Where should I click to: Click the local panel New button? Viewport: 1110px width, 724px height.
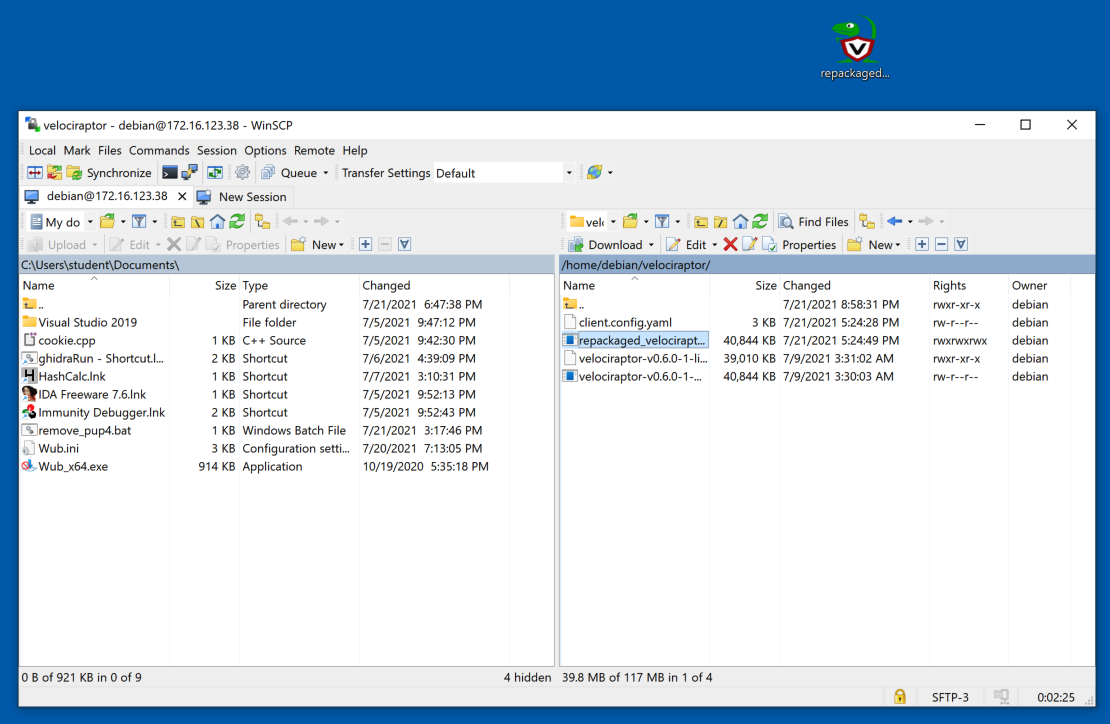[x=318, y=245]
